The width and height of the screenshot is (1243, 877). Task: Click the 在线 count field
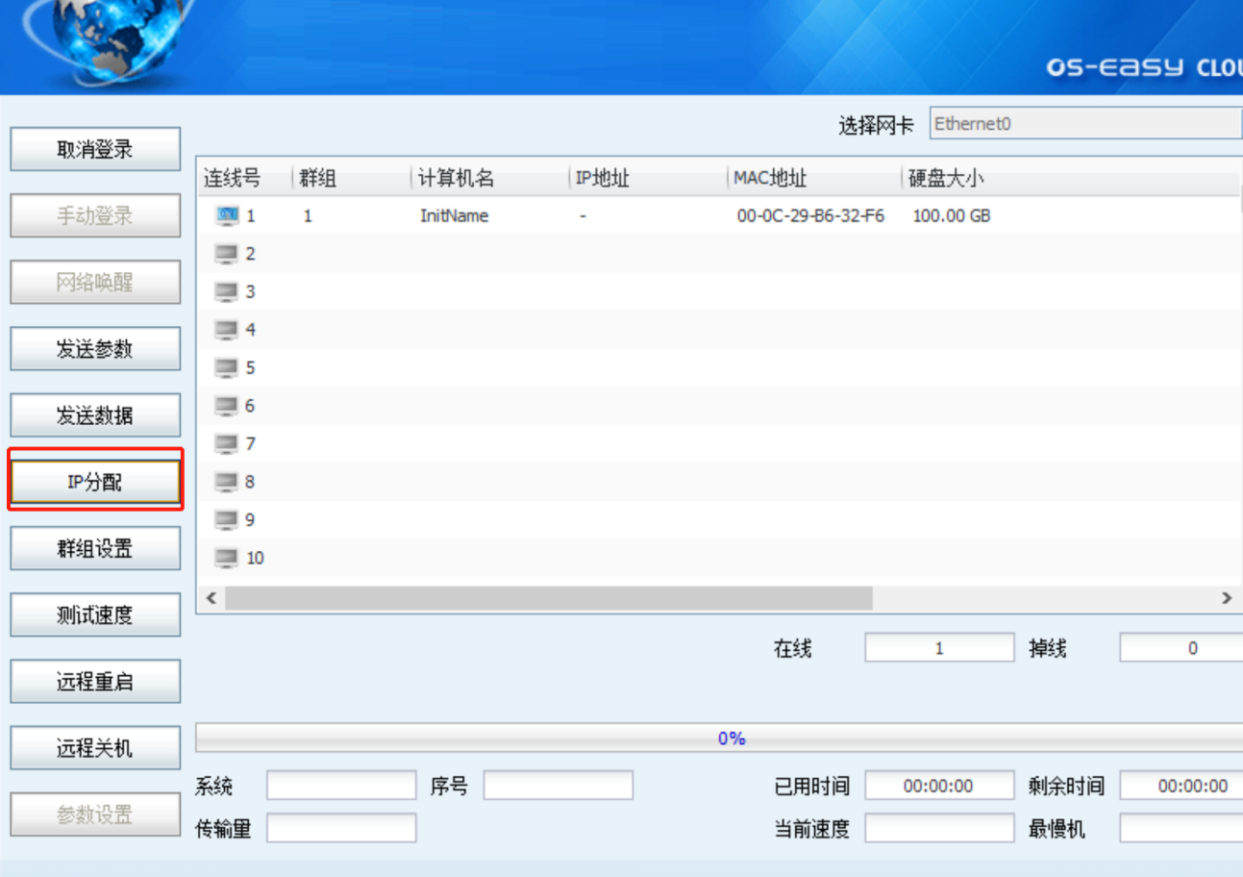click(x=939, y=648)
